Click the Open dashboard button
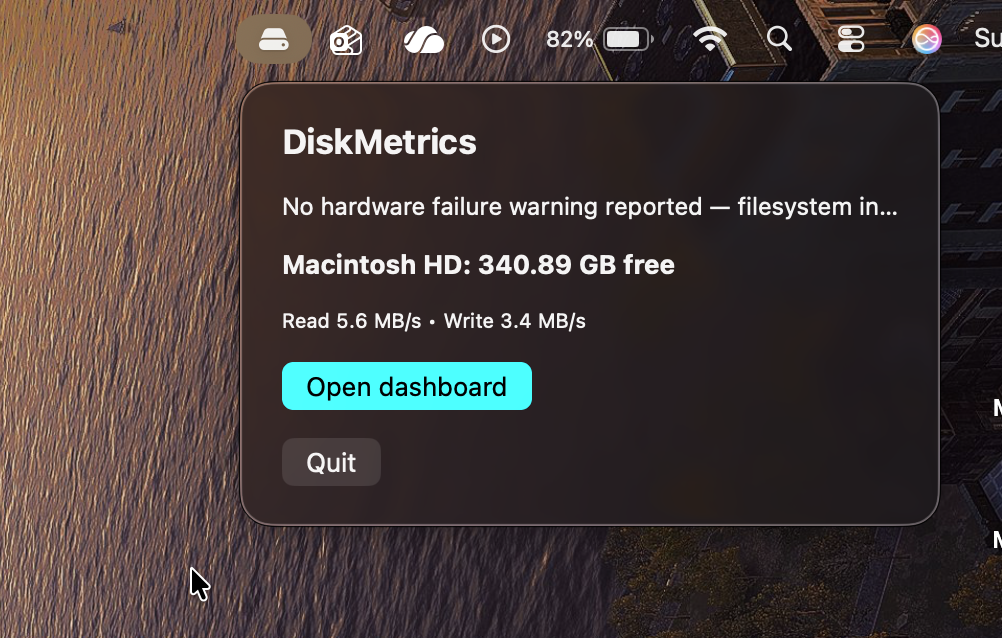Image resolution: width=1002 pixels, height=638 pixels. coord(406,386)
